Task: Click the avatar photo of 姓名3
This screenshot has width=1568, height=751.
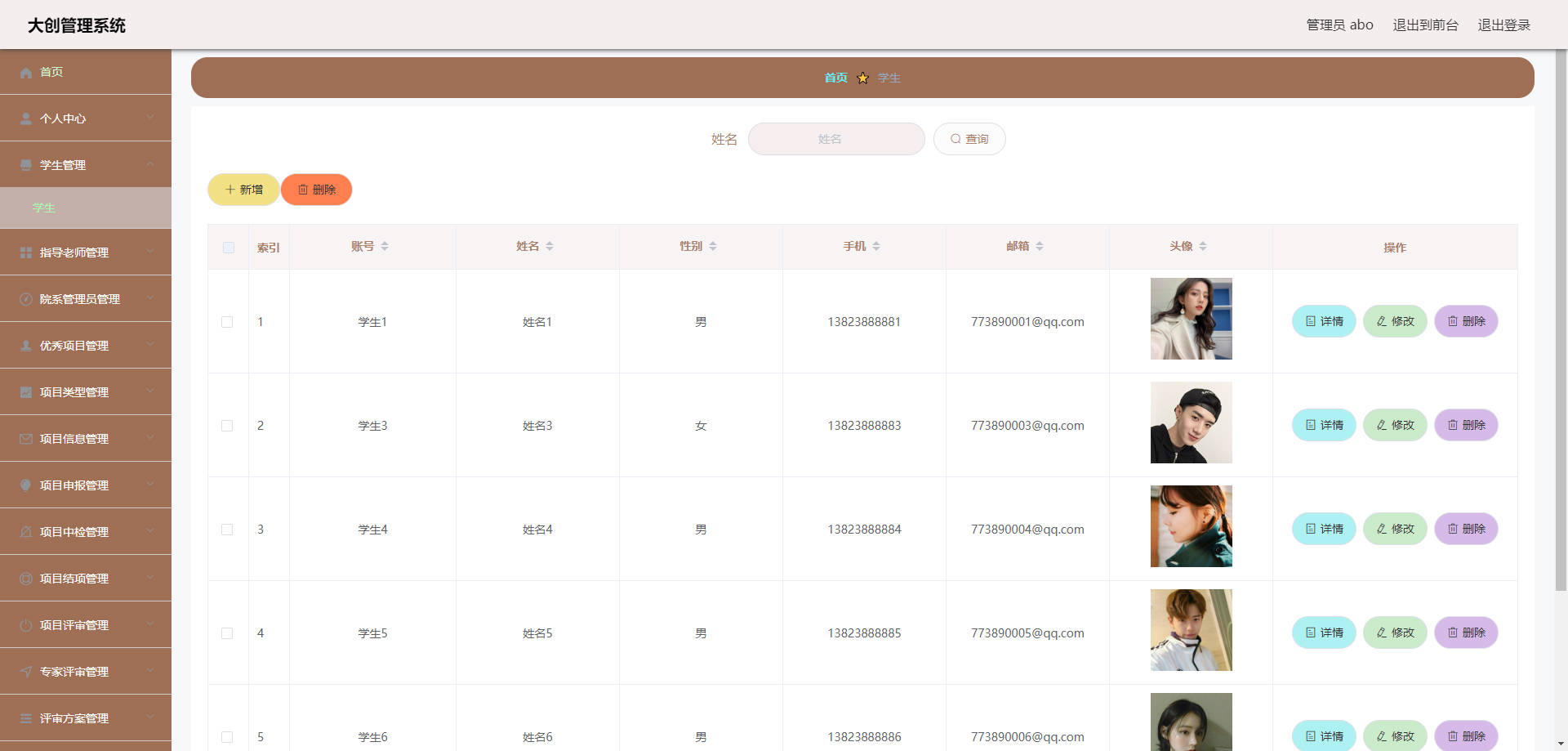Action: [x=1191, y=422]
